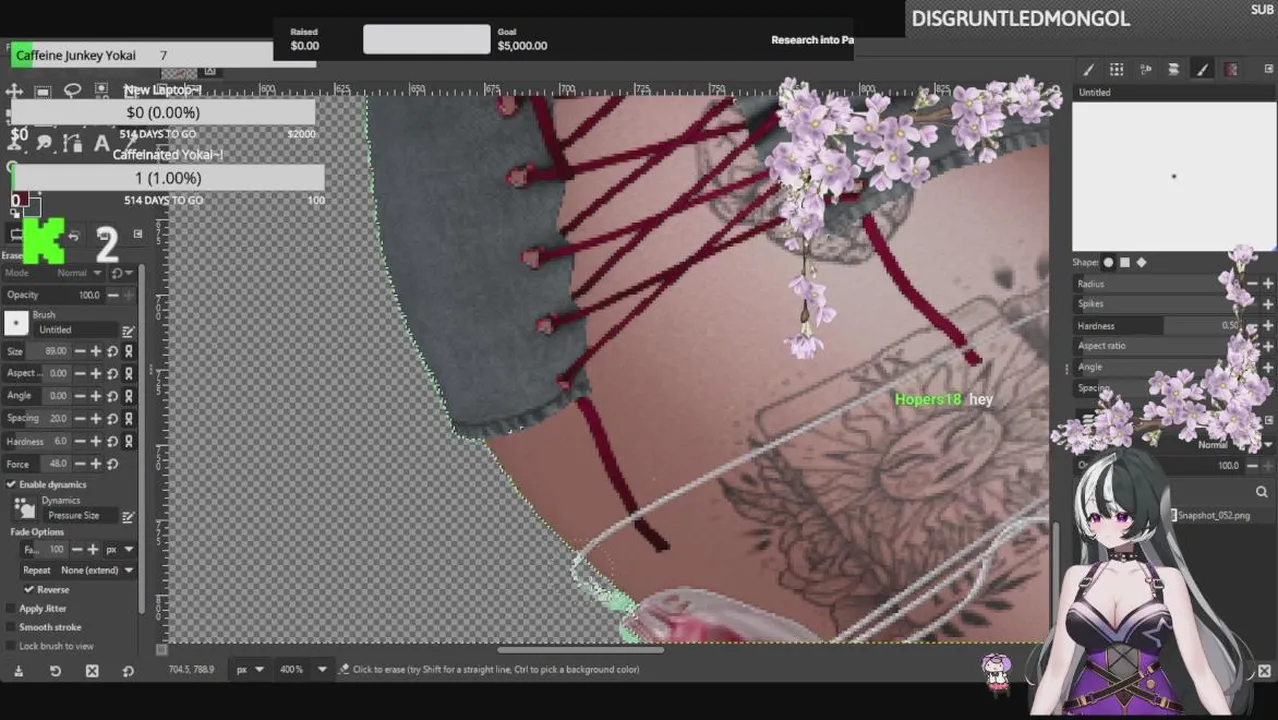Open the fade length px unit dropdown
The height and width of the screenshot is (720, 1278).
(120, 550)
